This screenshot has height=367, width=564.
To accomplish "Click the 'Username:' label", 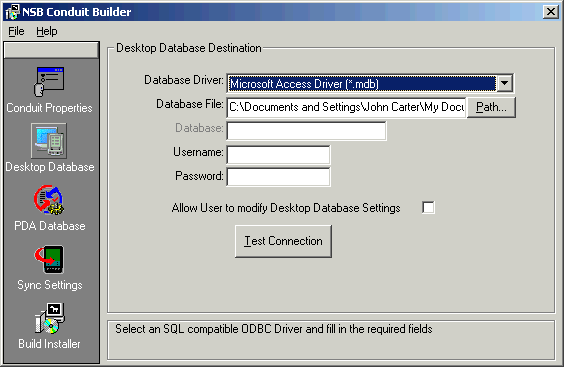I will pyautogui.click(x=198, y=152).
